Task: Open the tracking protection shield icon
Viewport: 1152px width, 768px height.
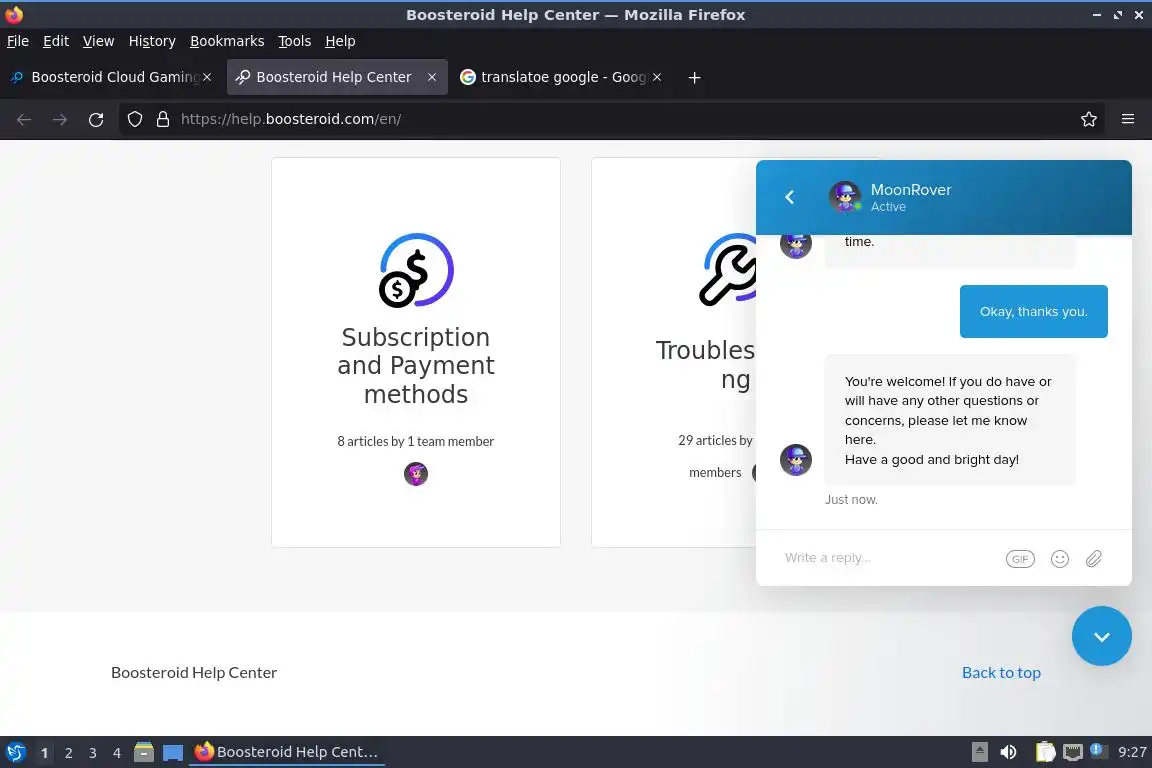Action: (134, 119)
